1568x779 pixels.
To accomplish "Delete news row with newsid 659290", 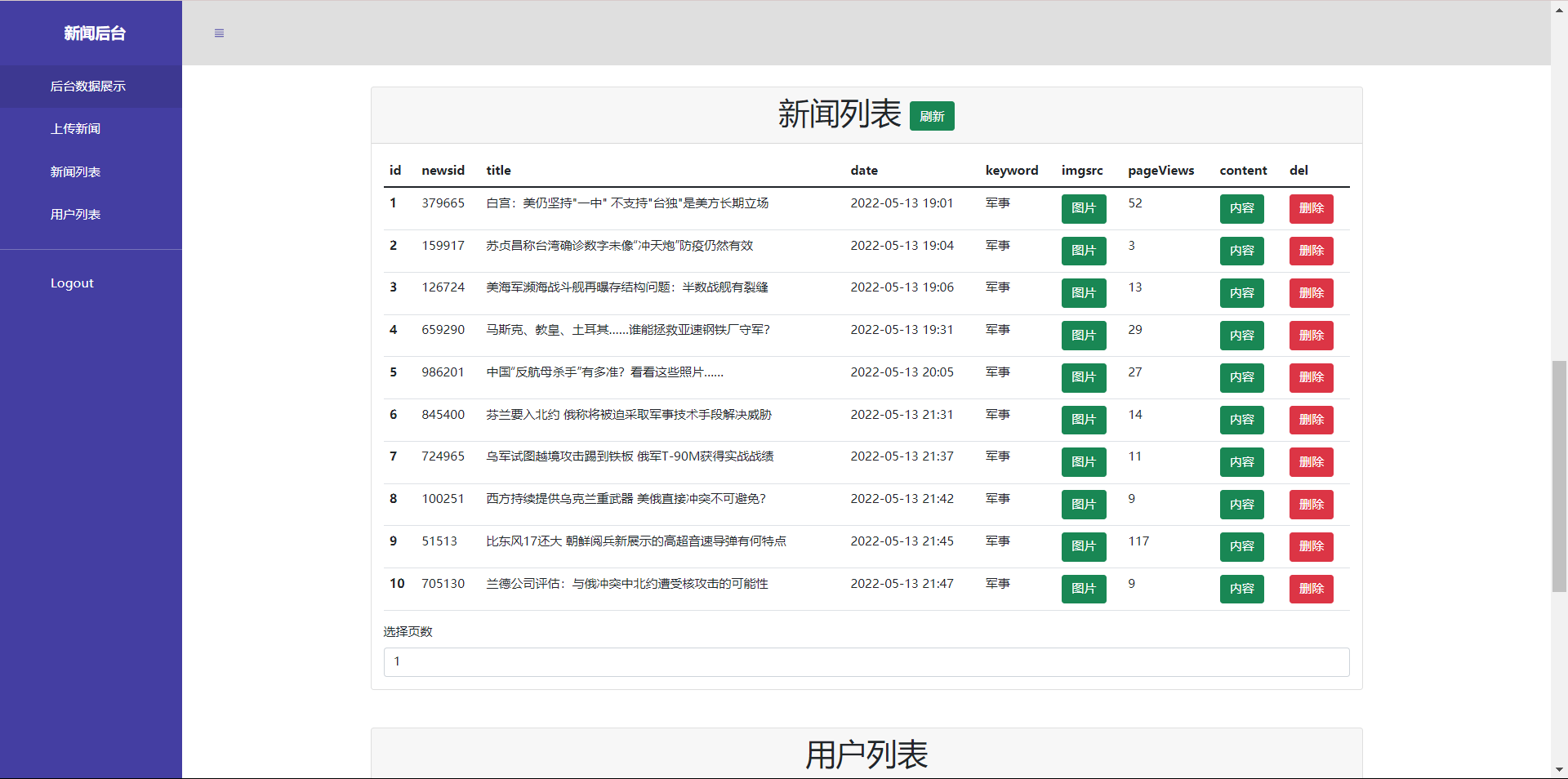I will [x=1312, y=336].
